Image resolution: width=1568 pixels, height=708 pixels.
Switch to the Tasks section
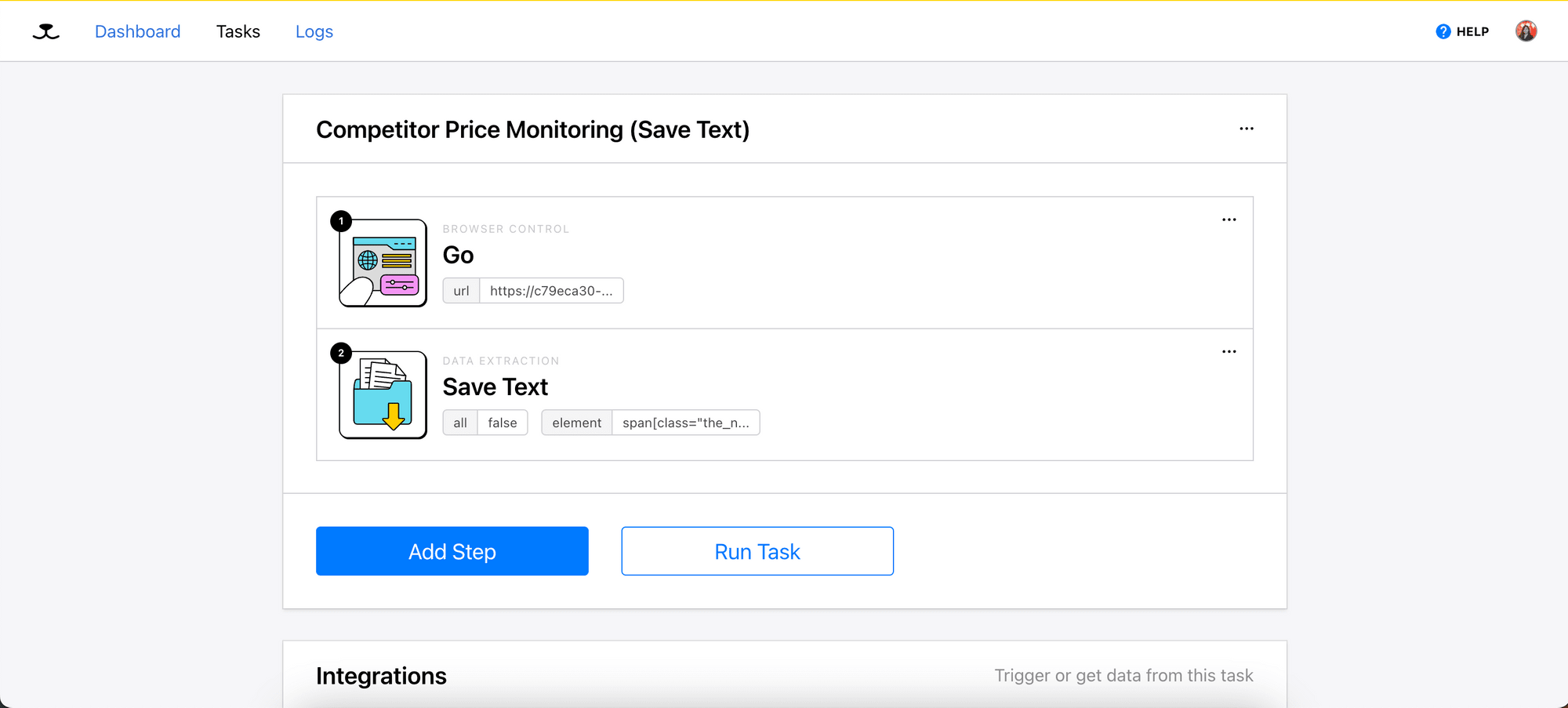pos(238,31)
